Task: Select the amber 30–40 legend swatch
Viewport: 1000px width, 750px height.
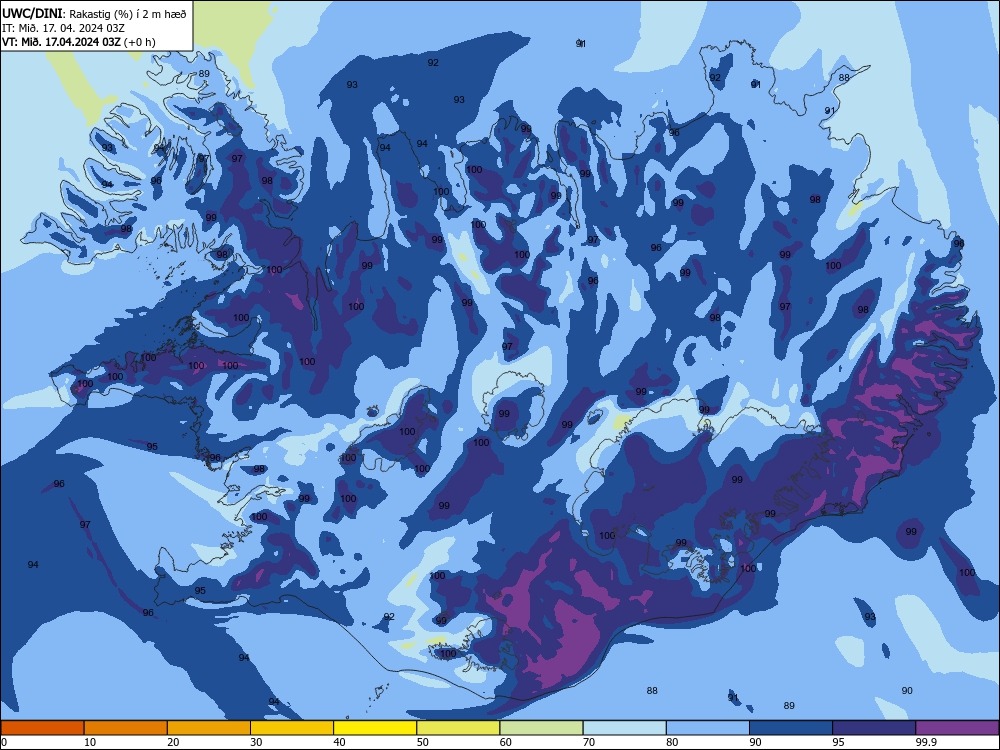Action: click(x=292, y=728)
